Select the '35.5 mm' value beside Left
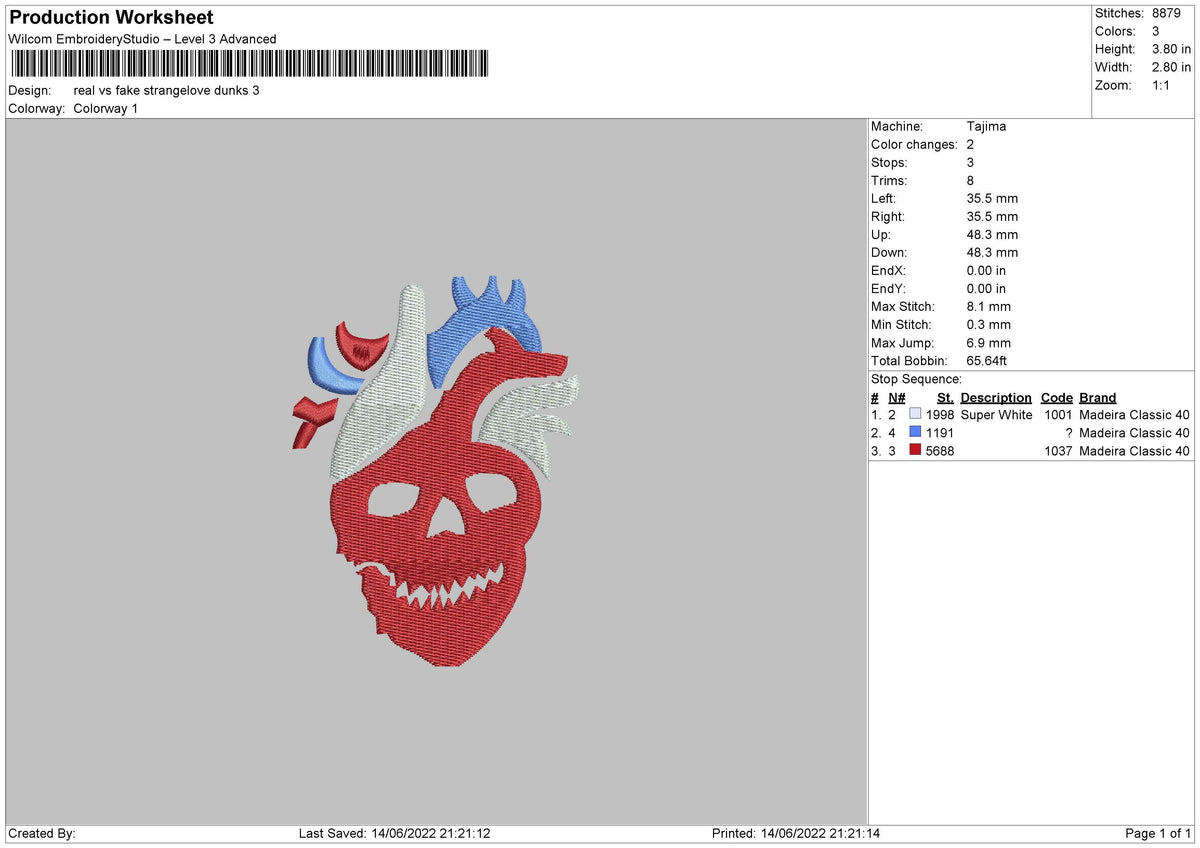Screen dimensions: 1200x848 point(993,198)
